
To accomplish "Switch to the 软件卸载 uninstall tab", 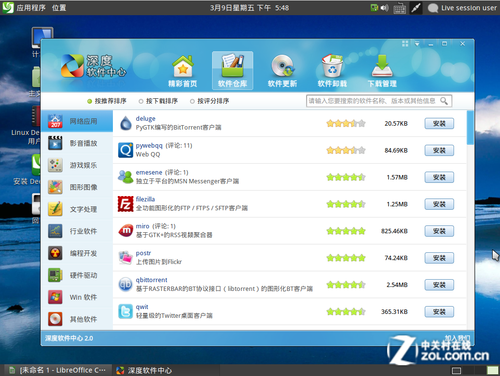I will pos(332,71).
